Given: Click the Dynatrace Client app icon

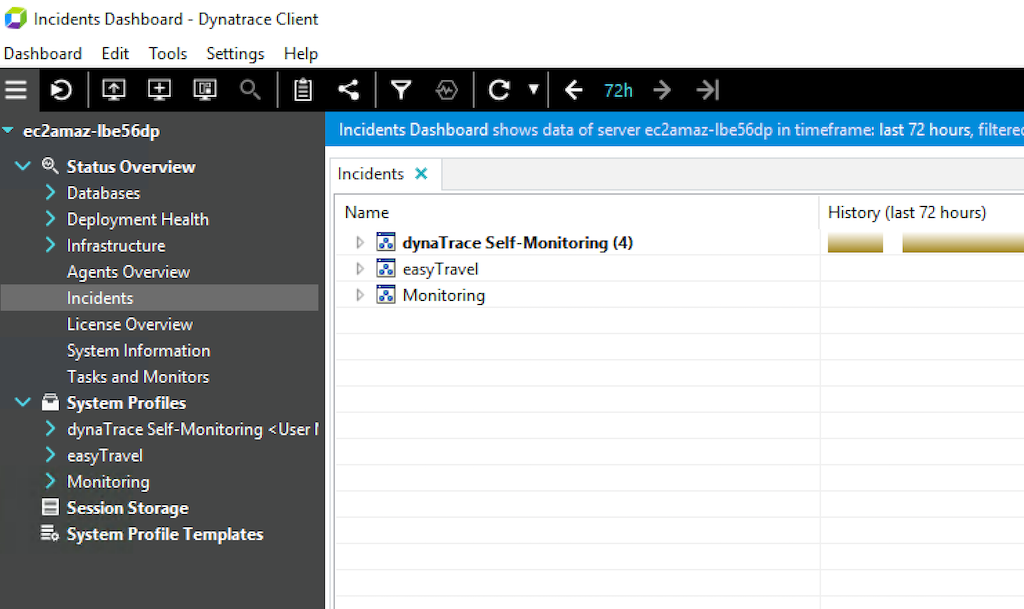Looking at the screenshot, I should (x=16, y=18).
